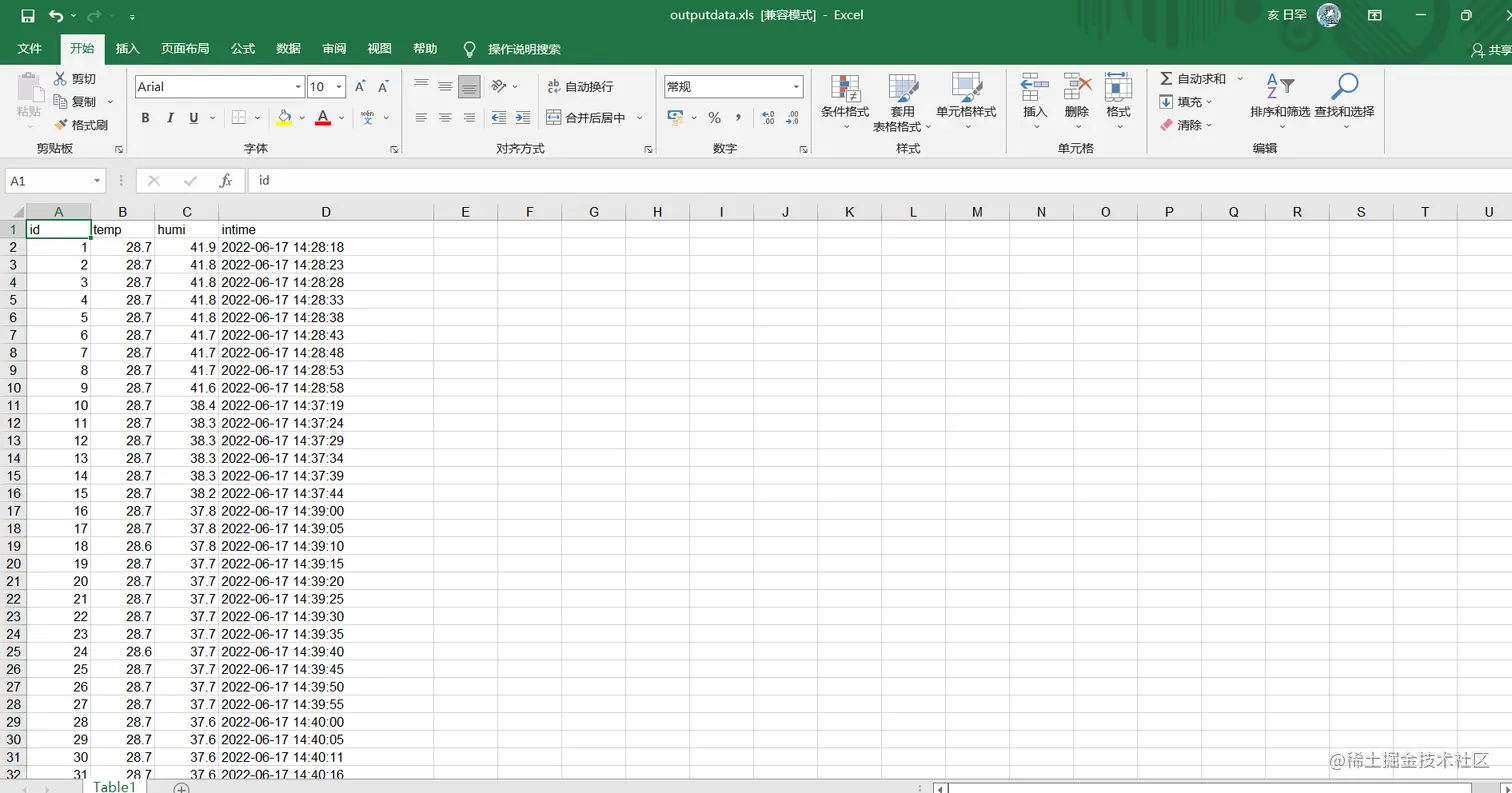Open the 格式 cell format menu
Screen dimensions: 1512x793
pos(1118,102)
